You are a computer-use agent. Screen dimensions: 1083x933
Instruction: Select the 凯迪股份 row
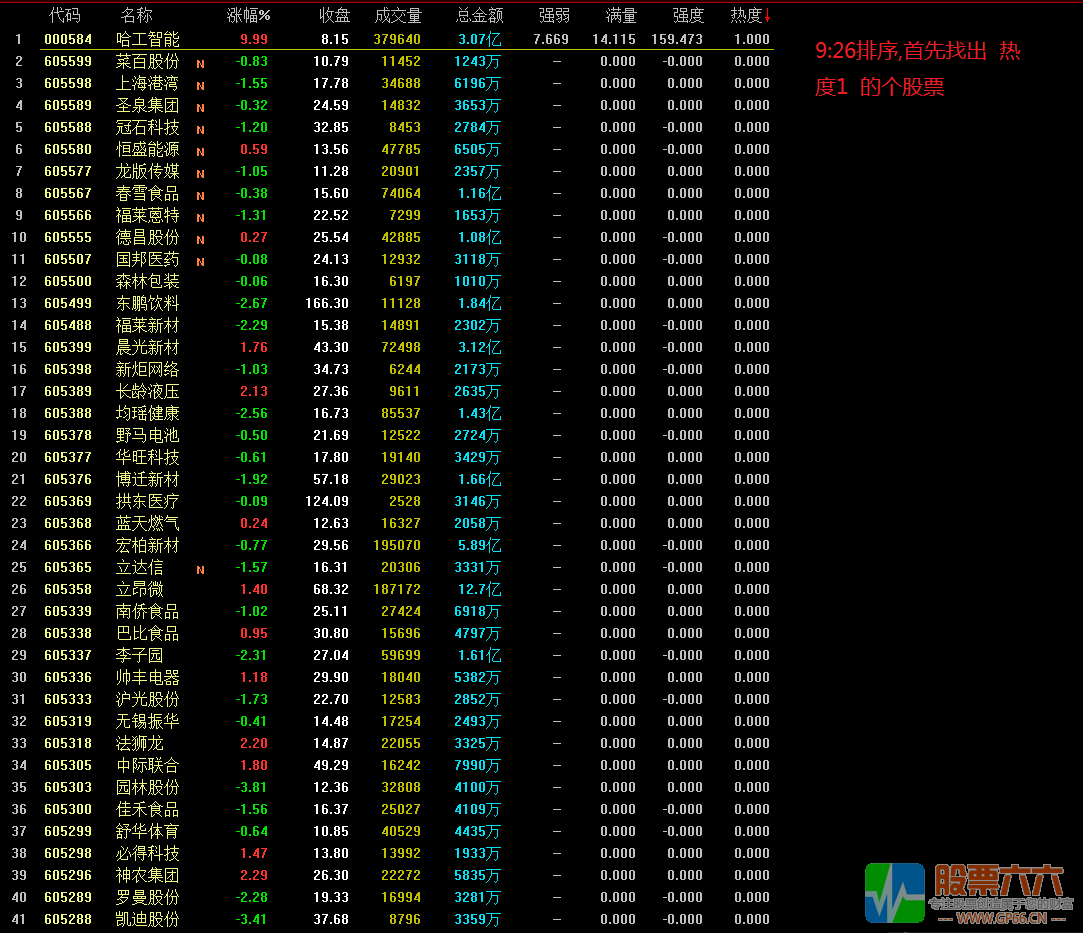(391, 920)
